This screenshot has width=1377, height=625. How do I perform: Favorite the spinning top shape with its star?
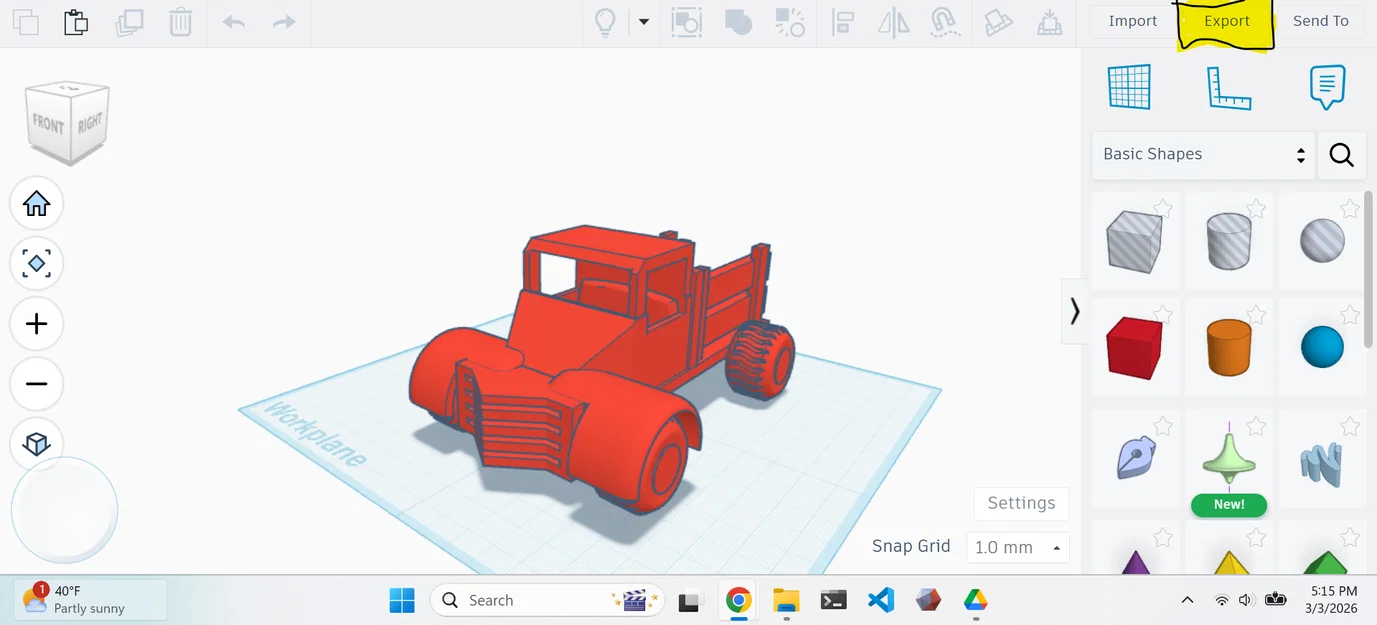1256,427
